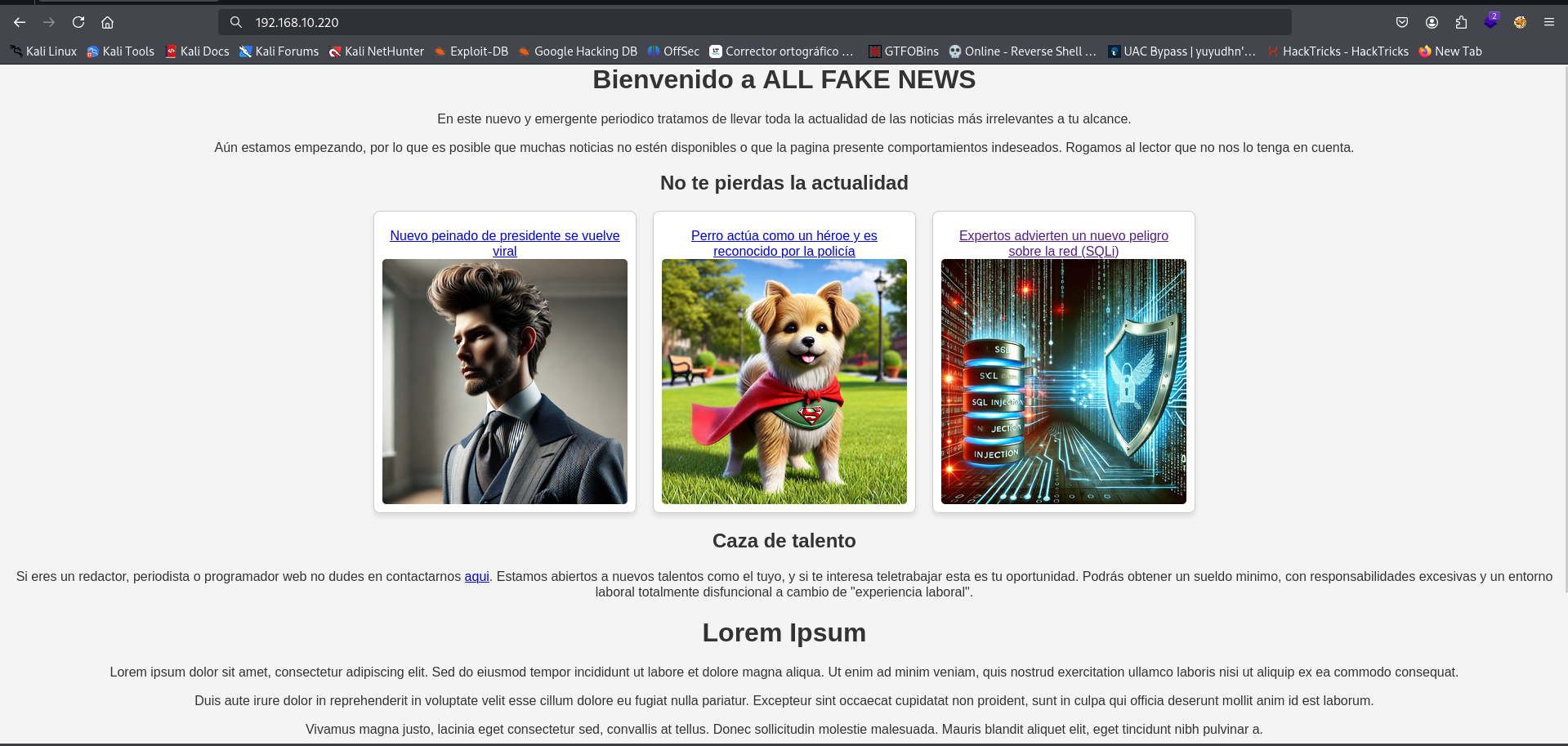Click the search magnifier in the address bar
This screenshot has height=746, width=1568.
pos(236,22)
